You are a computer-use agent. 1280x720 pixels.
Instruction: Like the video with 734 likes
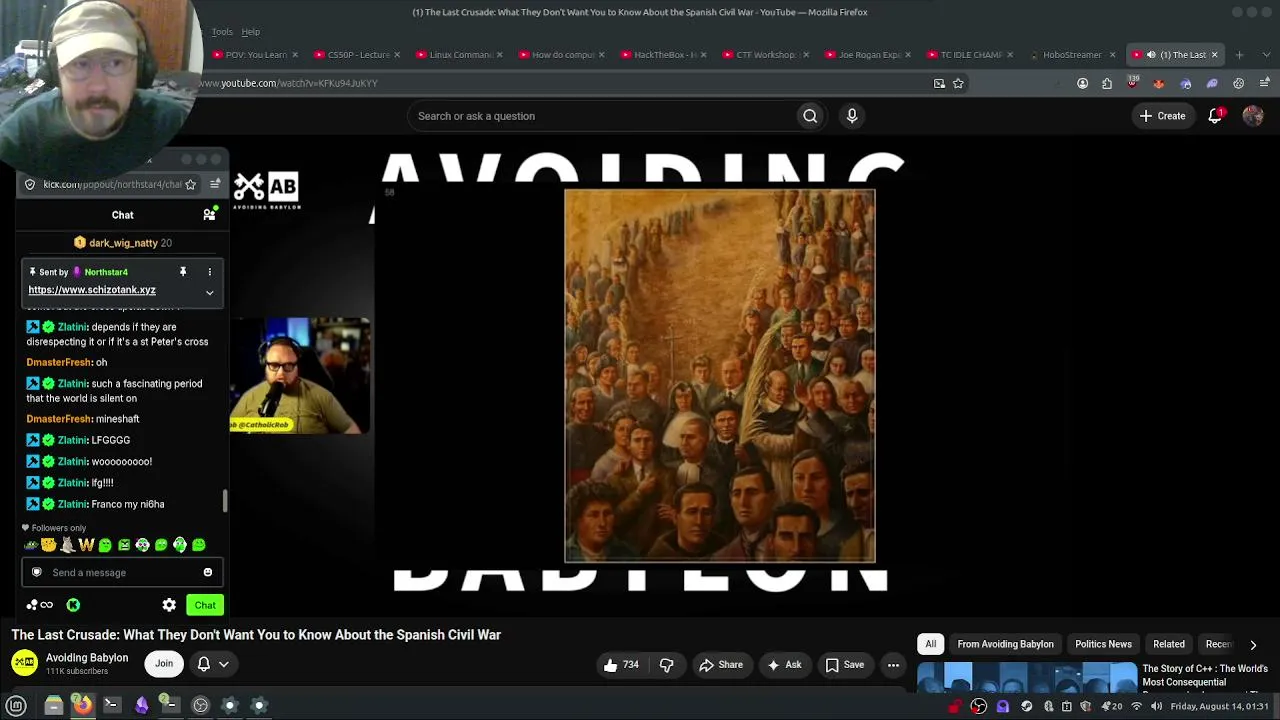[x=623, y=665]
